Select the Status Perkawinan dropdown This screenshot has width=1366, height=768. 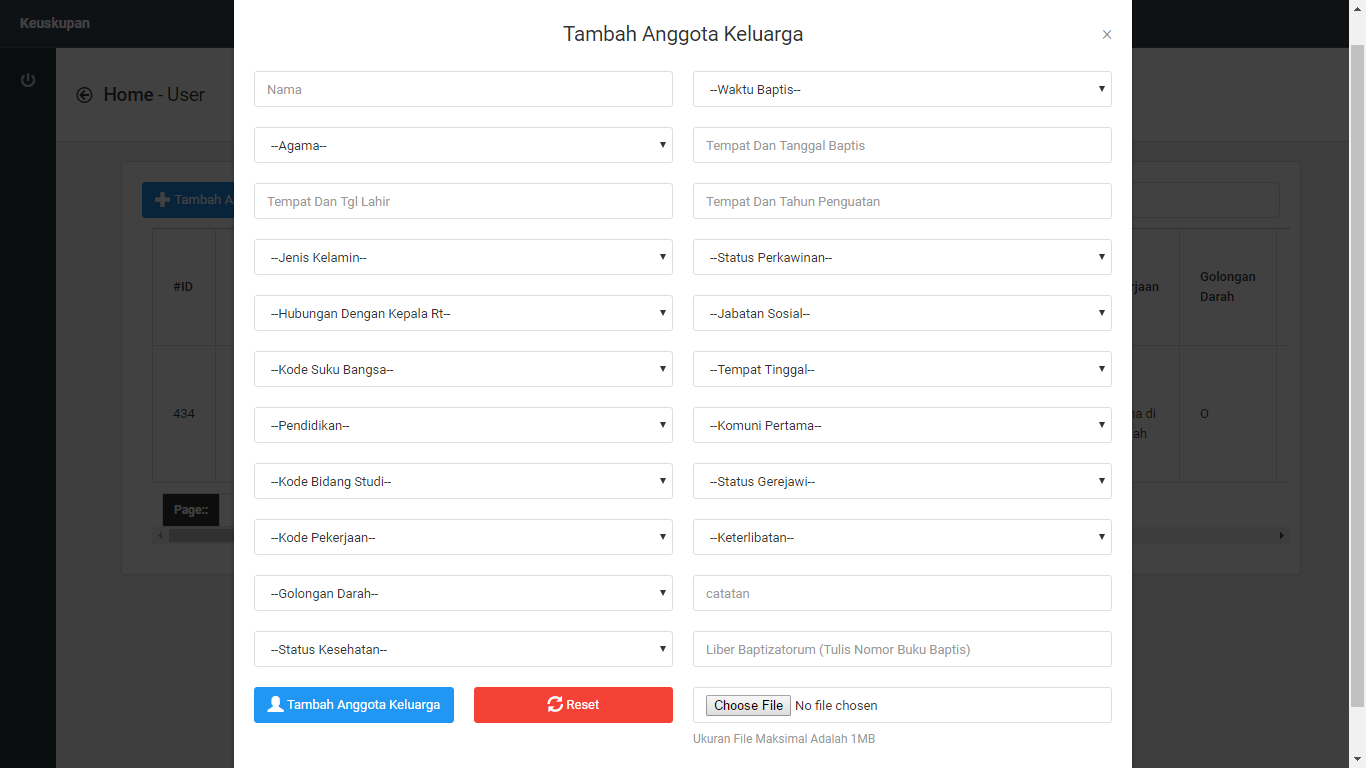[x=901, y=257]
